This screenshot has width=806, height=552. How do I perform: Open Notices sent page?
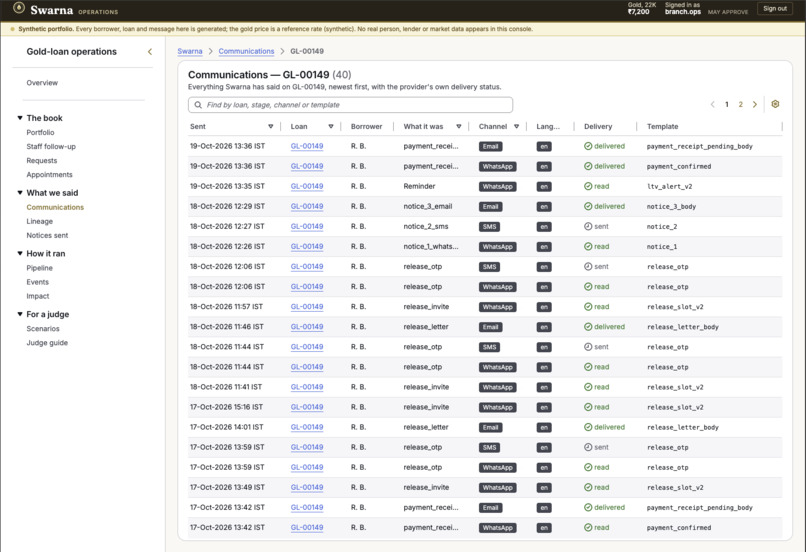(47, 235)
